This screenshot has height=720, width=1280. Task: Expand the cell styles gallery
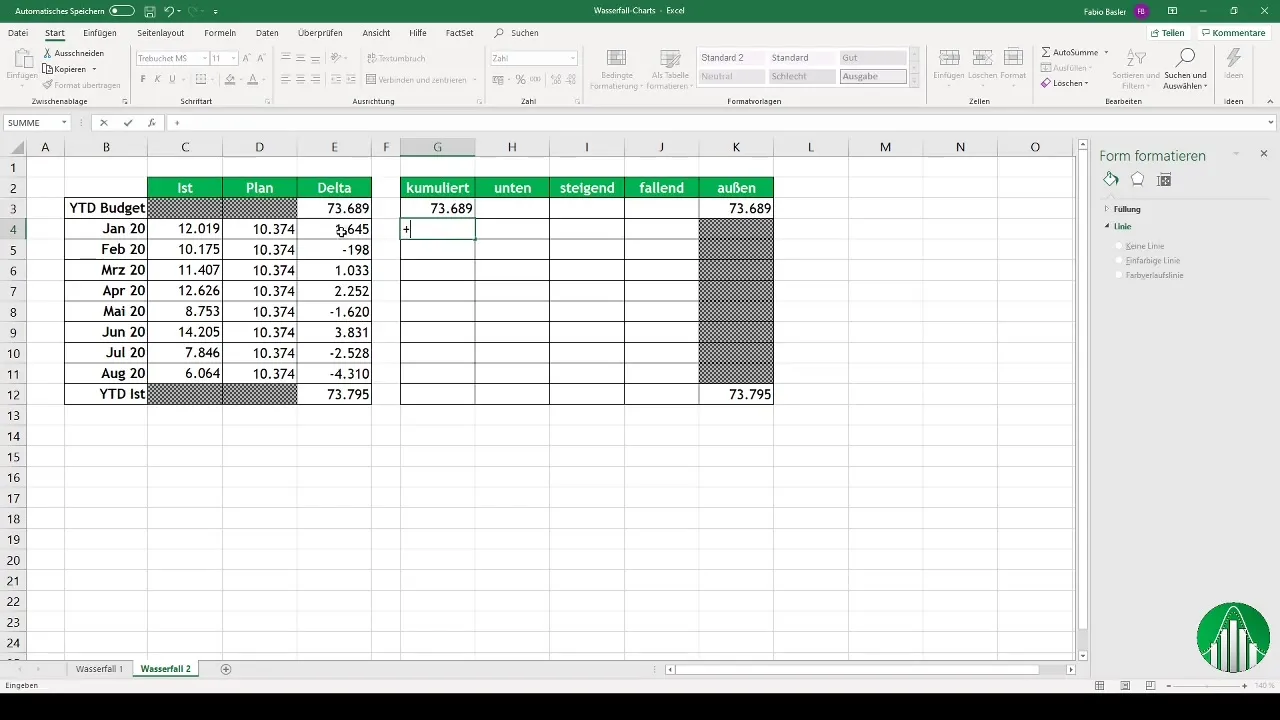(x=915, y=79)
